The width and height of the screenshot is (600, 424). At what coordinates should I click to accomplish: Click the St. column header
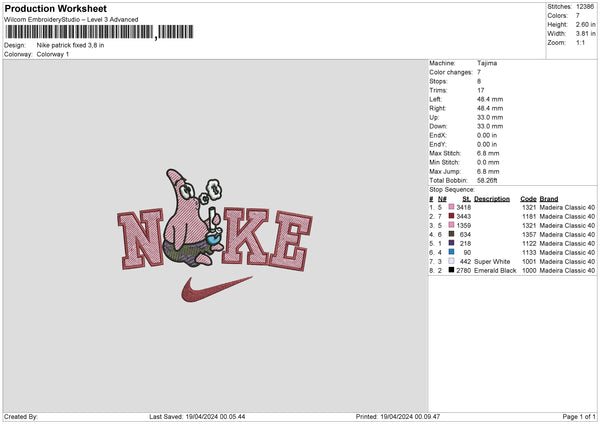466,199
